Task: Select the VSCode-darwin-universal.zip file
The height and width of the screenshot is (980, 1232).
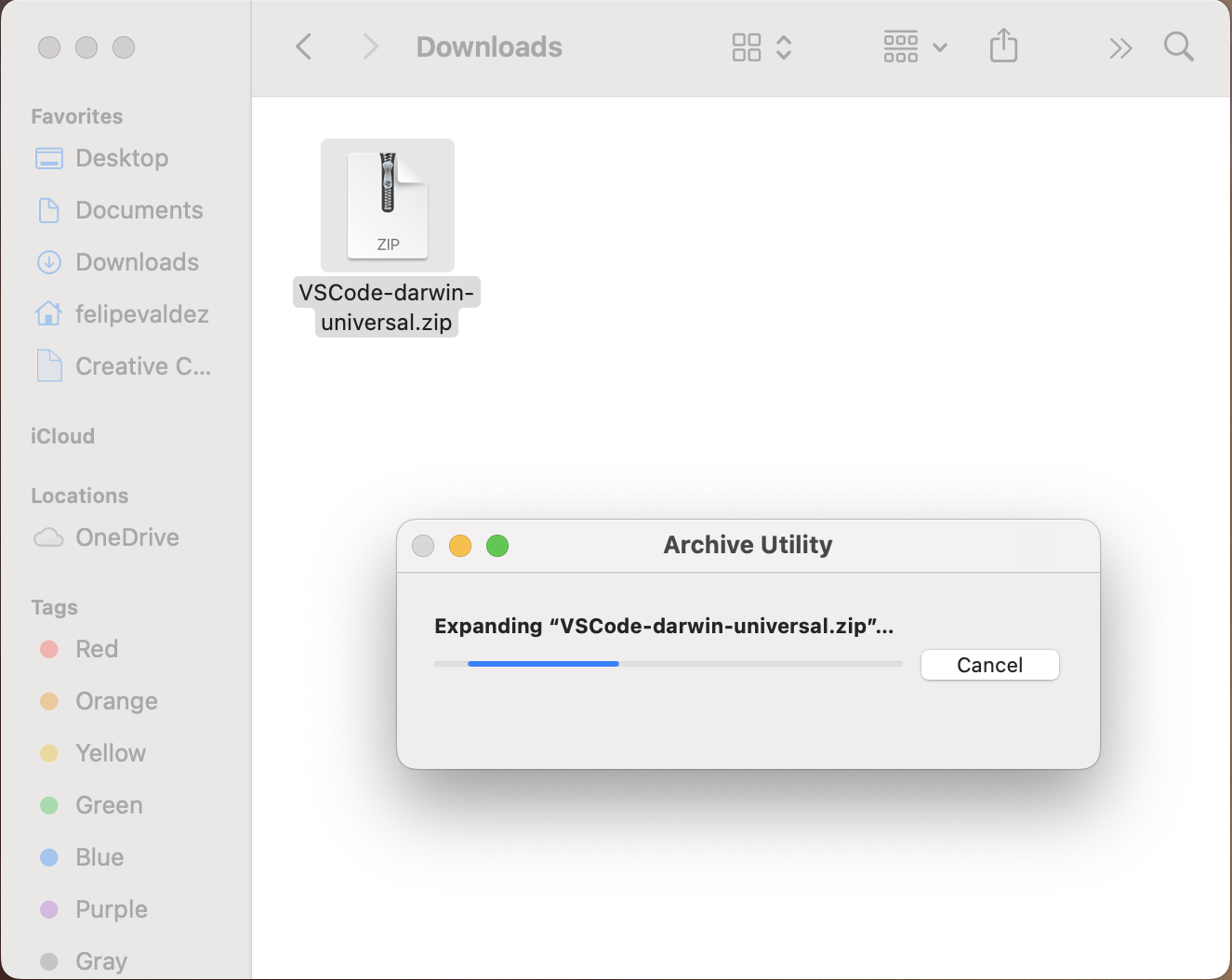Action: click(x=388, y=205)
